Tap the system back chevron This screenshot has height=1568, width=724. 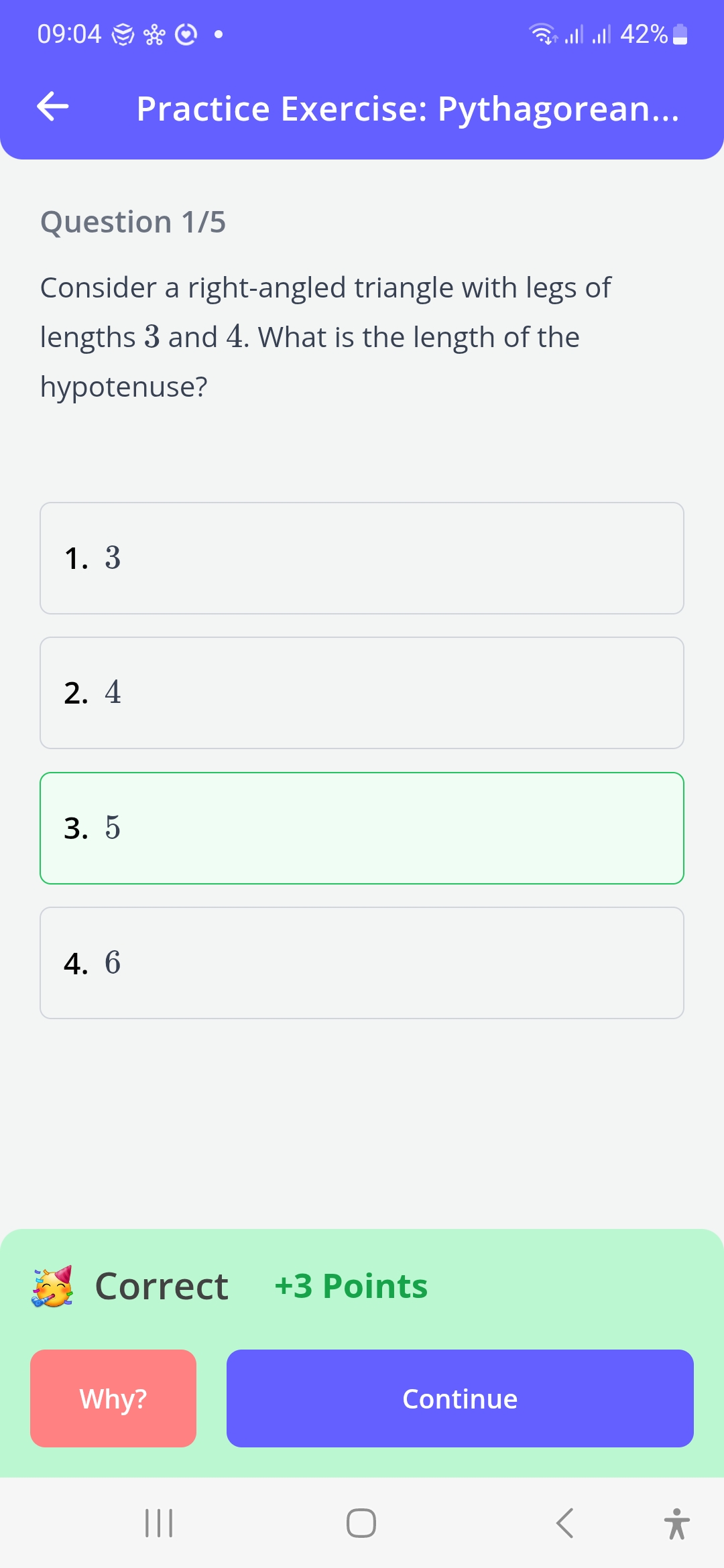[564, 1523]
